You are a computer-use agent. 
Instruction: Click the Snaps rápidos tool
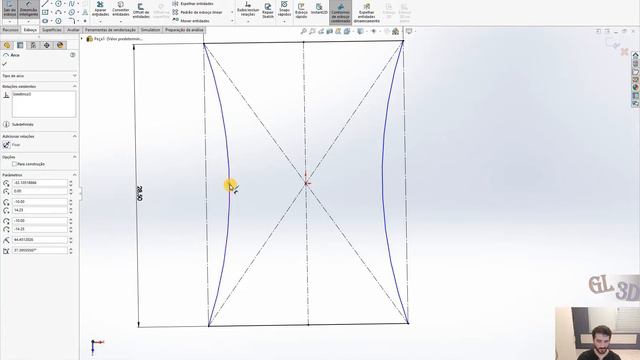pyautogui.click(x=284, y=10)
